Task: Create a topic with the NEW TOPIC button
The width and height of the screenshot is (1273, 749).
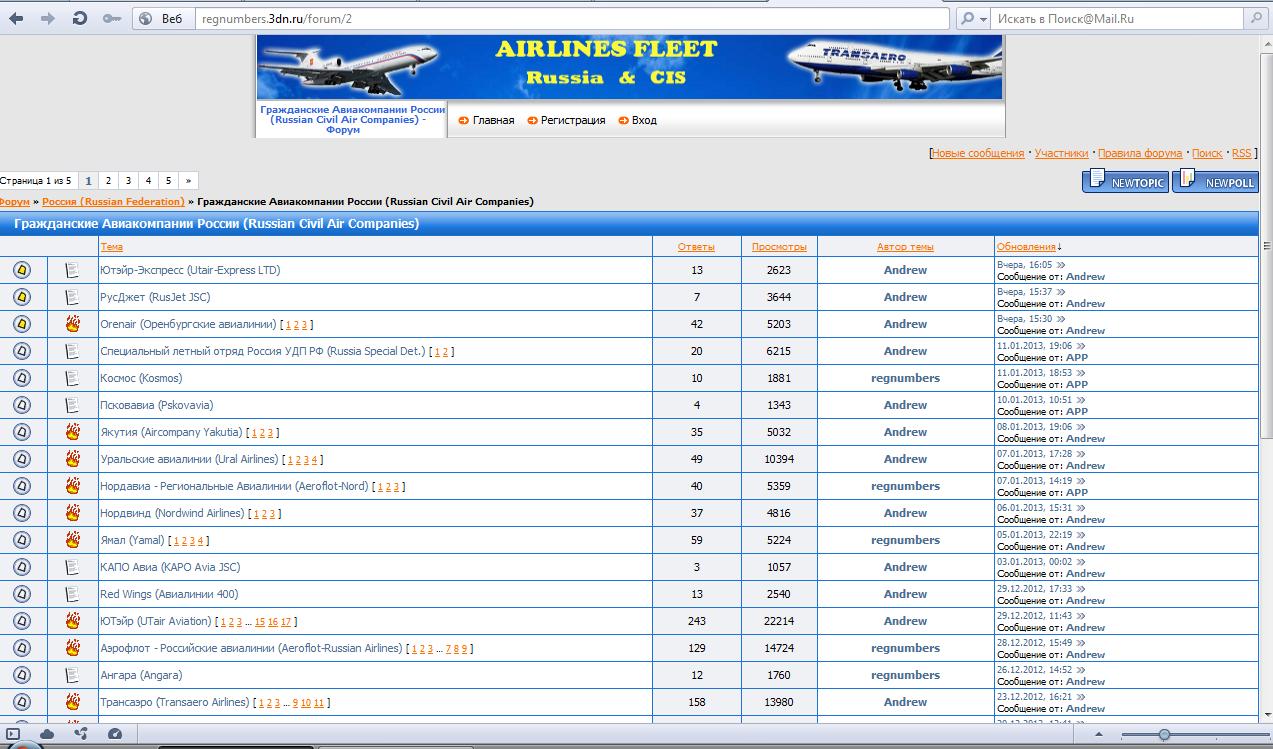Action: coord(1126,181)
